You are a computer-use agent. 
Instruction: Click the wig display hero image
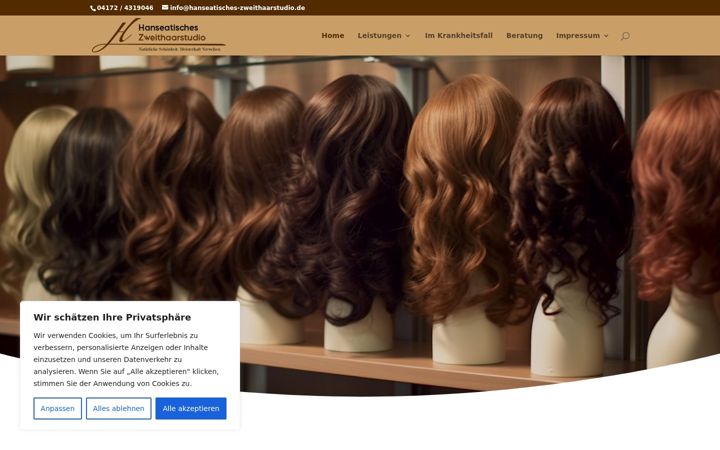(360, 225)
